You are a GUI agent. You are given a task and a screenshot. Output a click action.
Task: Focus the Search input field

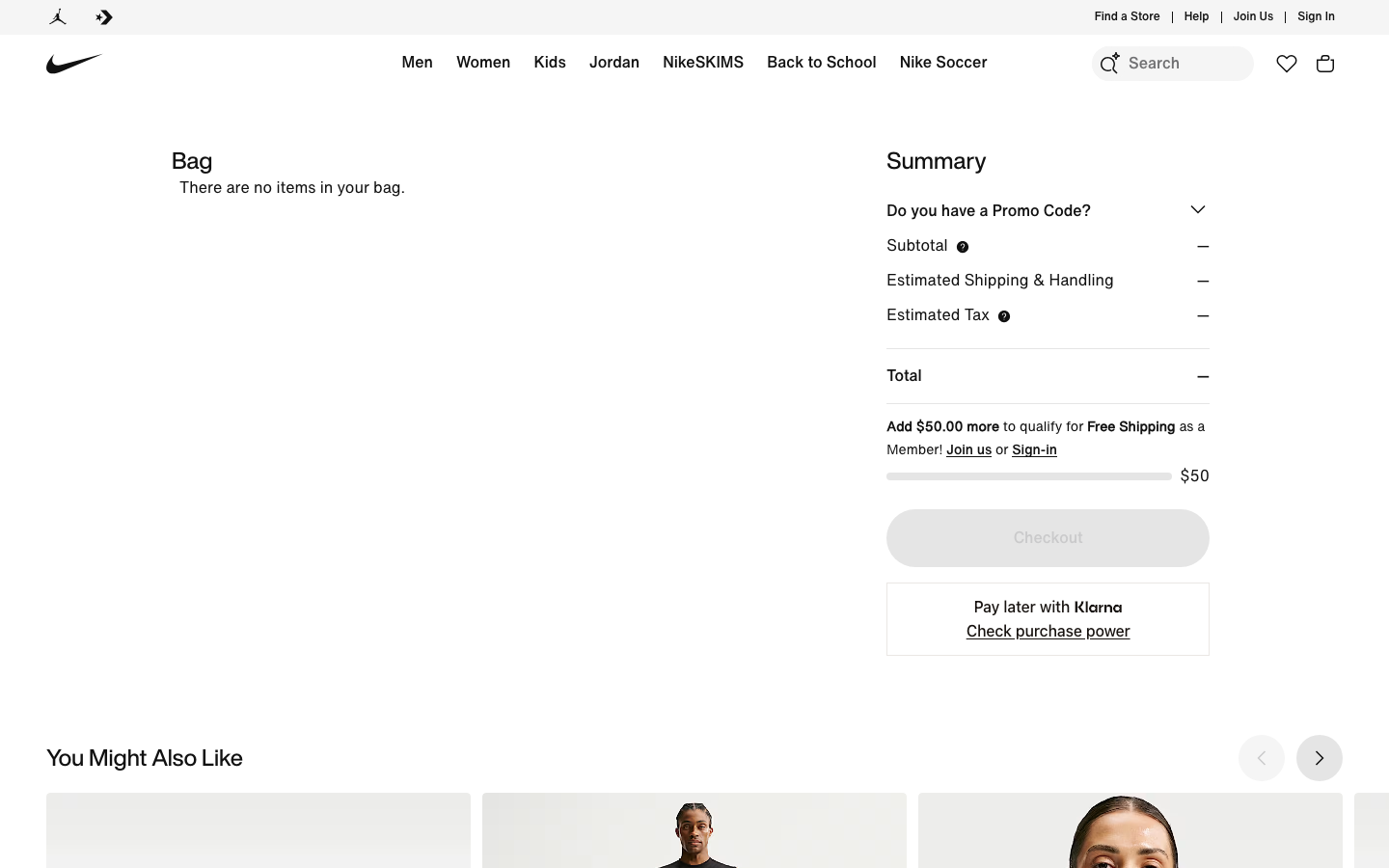point(1173,64)
